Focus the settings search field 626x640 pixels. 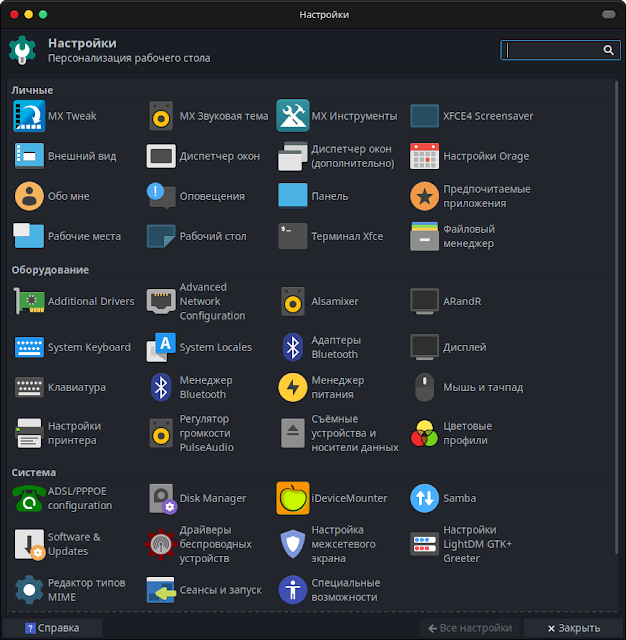tap(560, 50)
